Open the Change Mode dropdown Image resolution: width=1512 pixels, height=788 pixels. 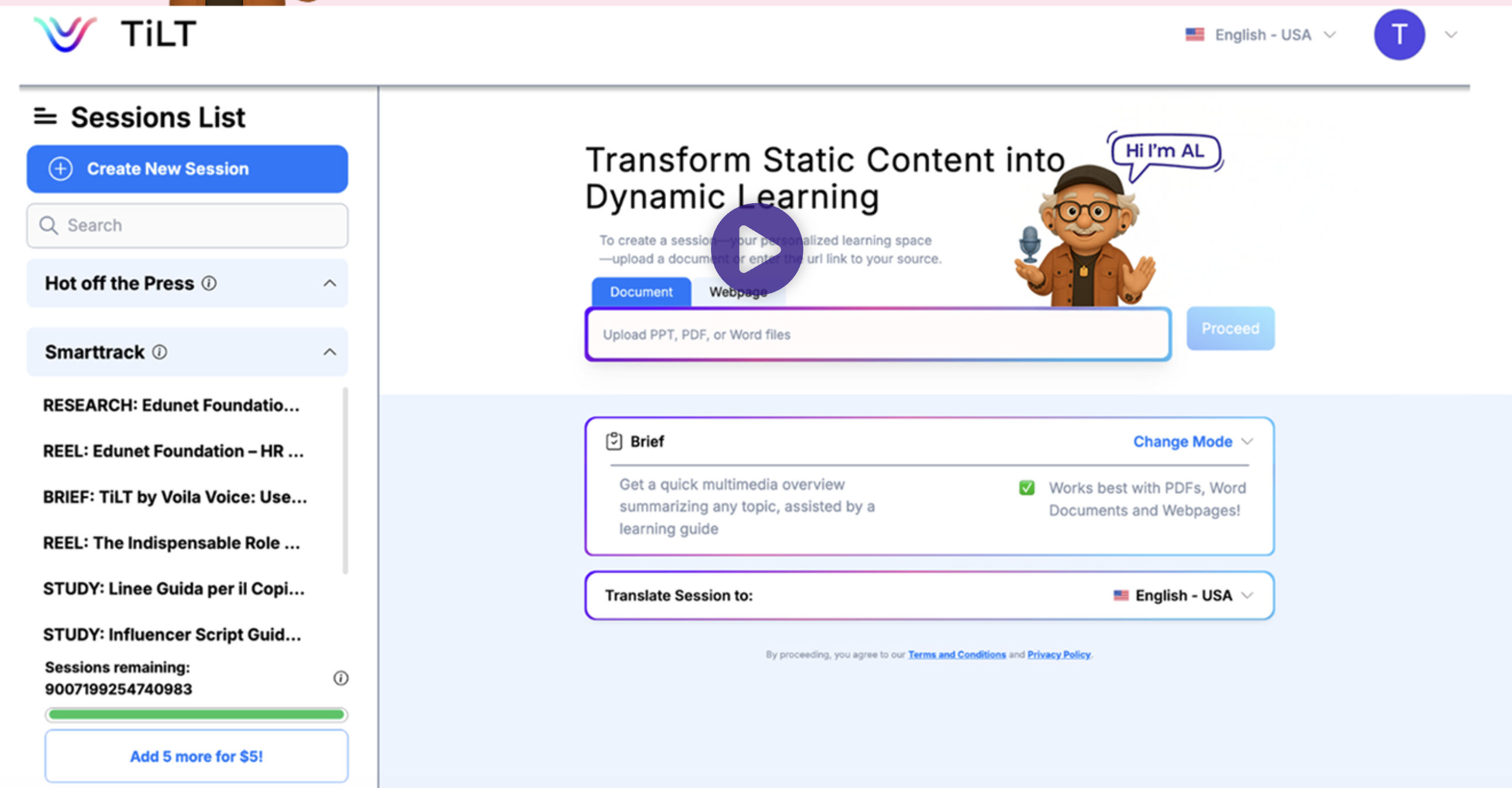[1193, 441]
